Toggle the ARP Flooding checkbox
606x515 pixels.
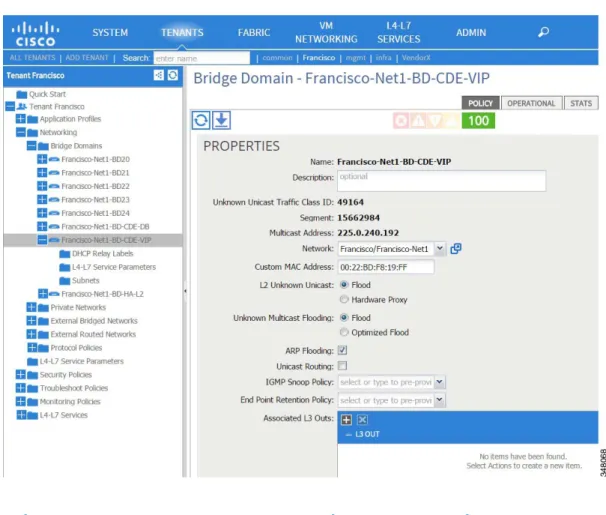[x=342, y=350]
